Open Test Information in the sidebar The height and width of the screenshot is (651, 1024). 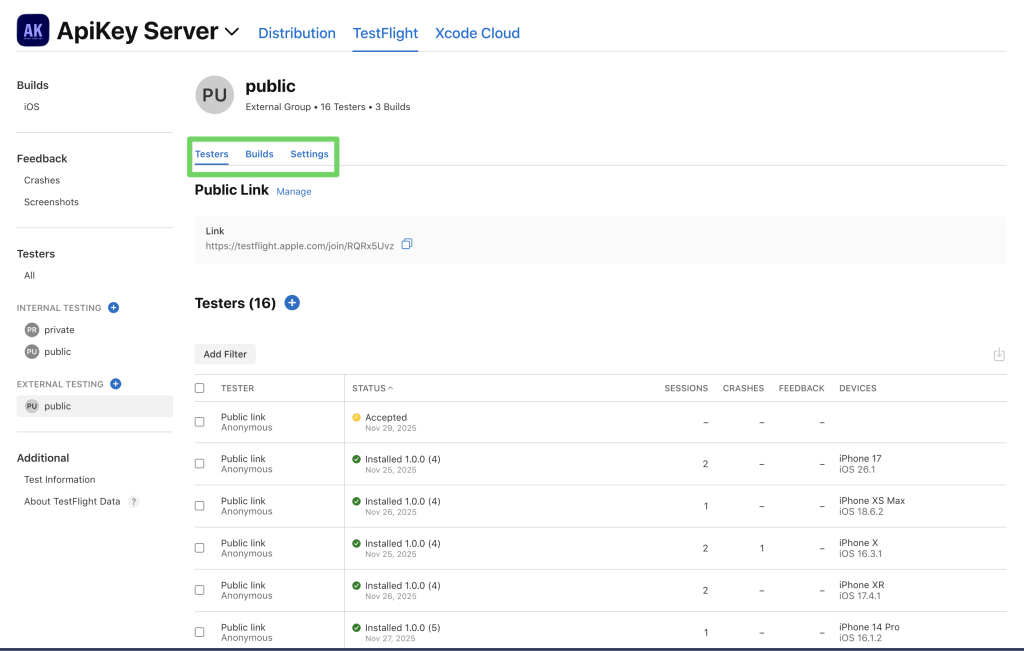click(60, 480)
